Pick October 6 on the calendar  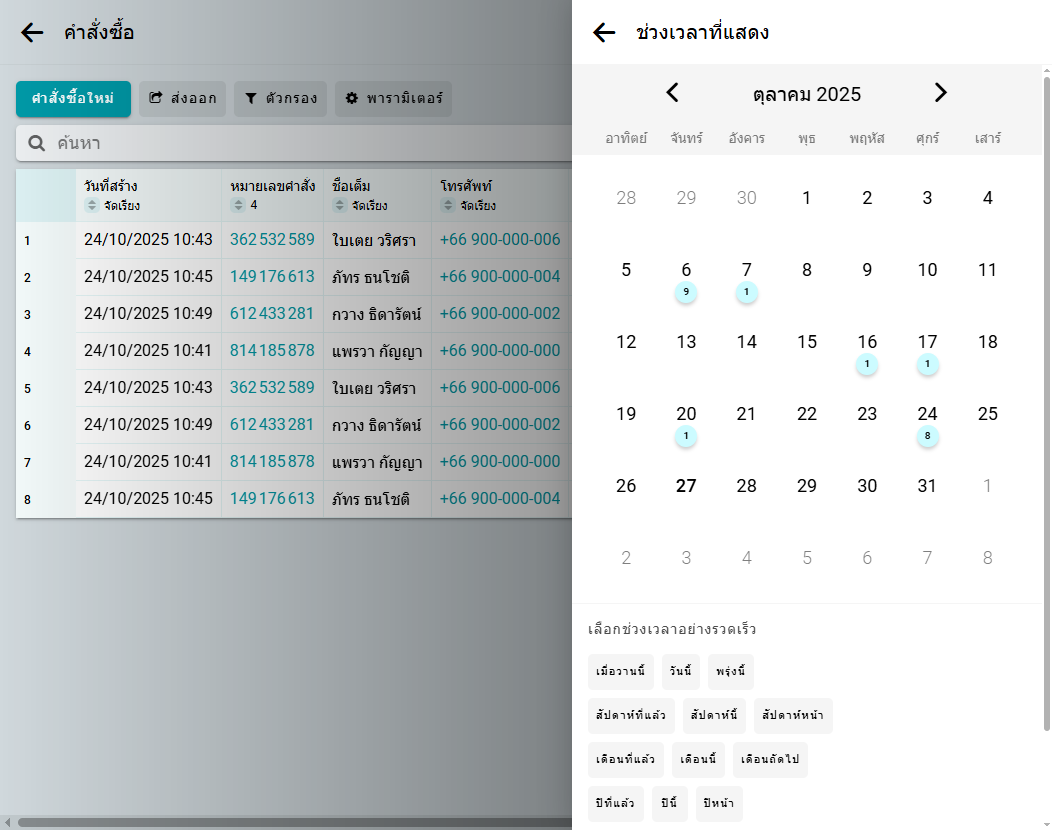coord(686,271)
